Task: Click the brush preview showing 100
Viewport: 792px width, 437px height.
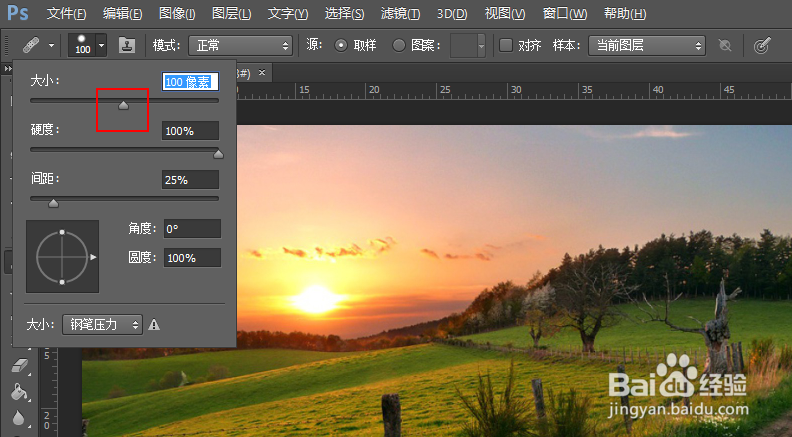Action: (82, 45)
